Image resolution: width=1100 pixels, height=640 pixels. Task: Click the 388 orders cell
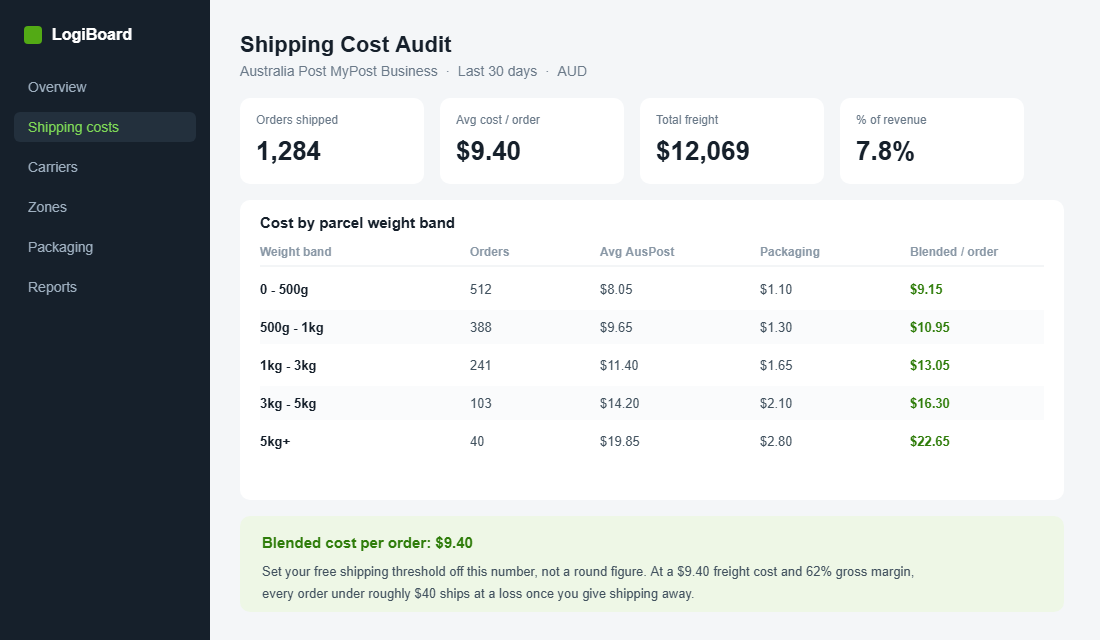pyautogui.click(x=481, y=327)
